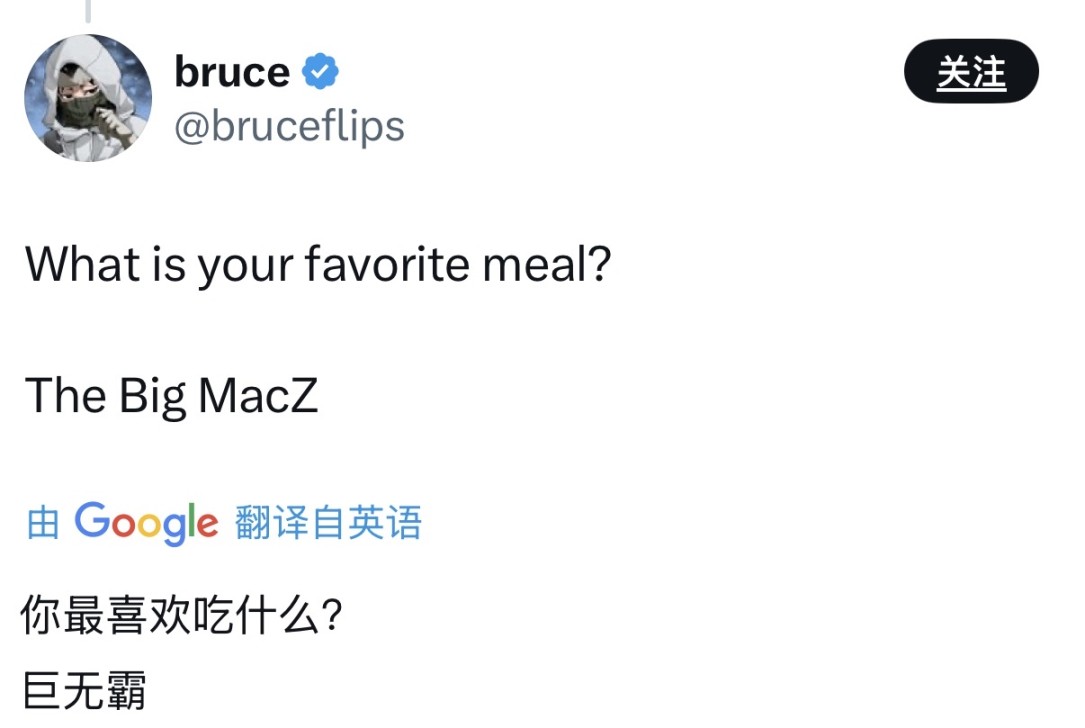This screenshot has height=728, width=1085.
Task: Click the blue verified badge beside bruce
Action: (x=321, y=73)
